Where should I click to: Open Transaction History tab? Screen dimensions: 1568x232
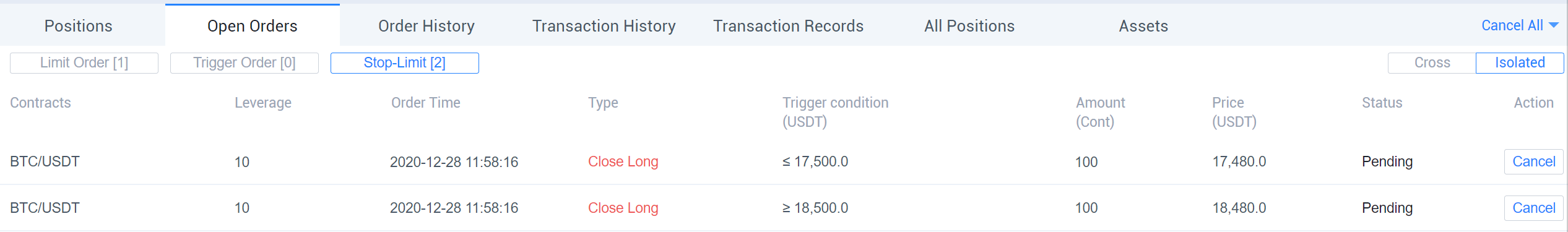pyautogui.click(x=604, y=26)
